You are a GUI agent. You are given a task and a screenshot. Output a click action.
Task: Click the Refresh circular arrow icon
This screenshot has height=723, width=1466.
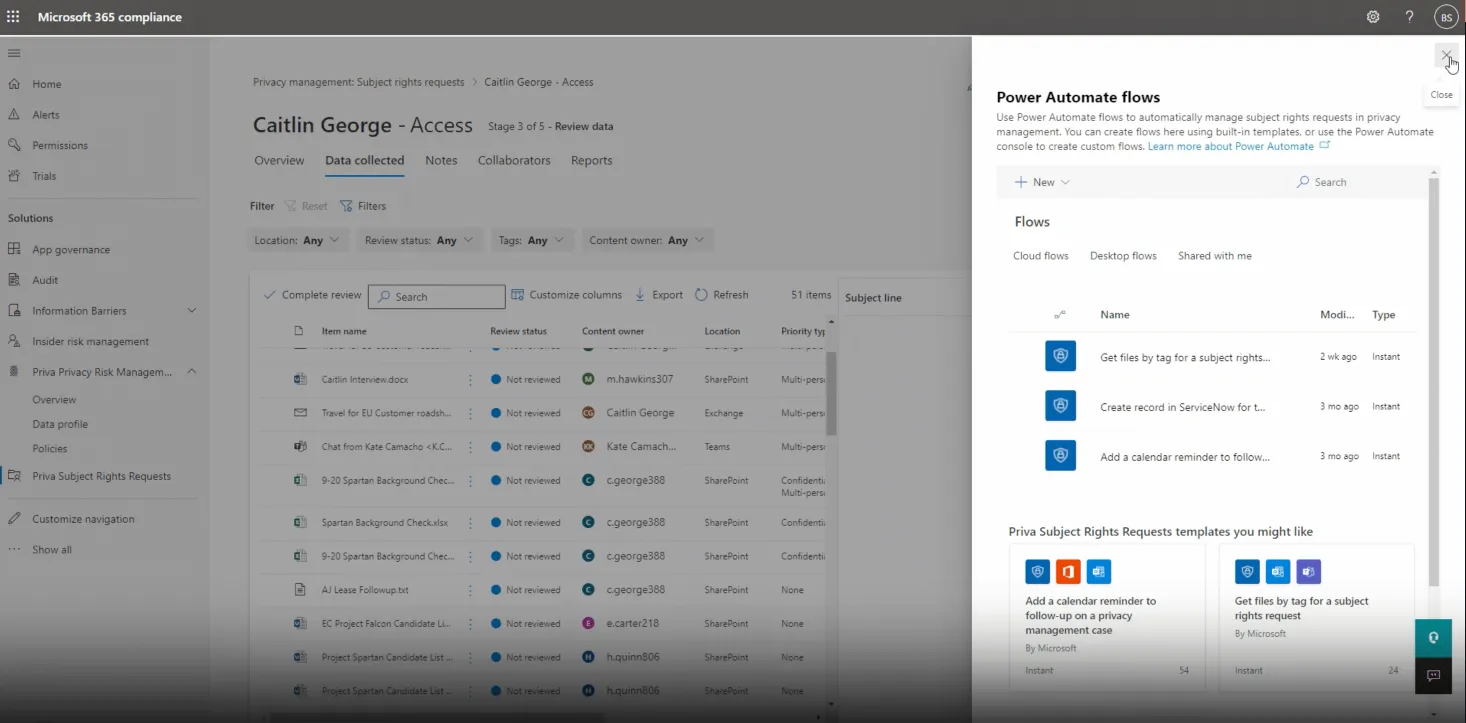pos(701,295)
